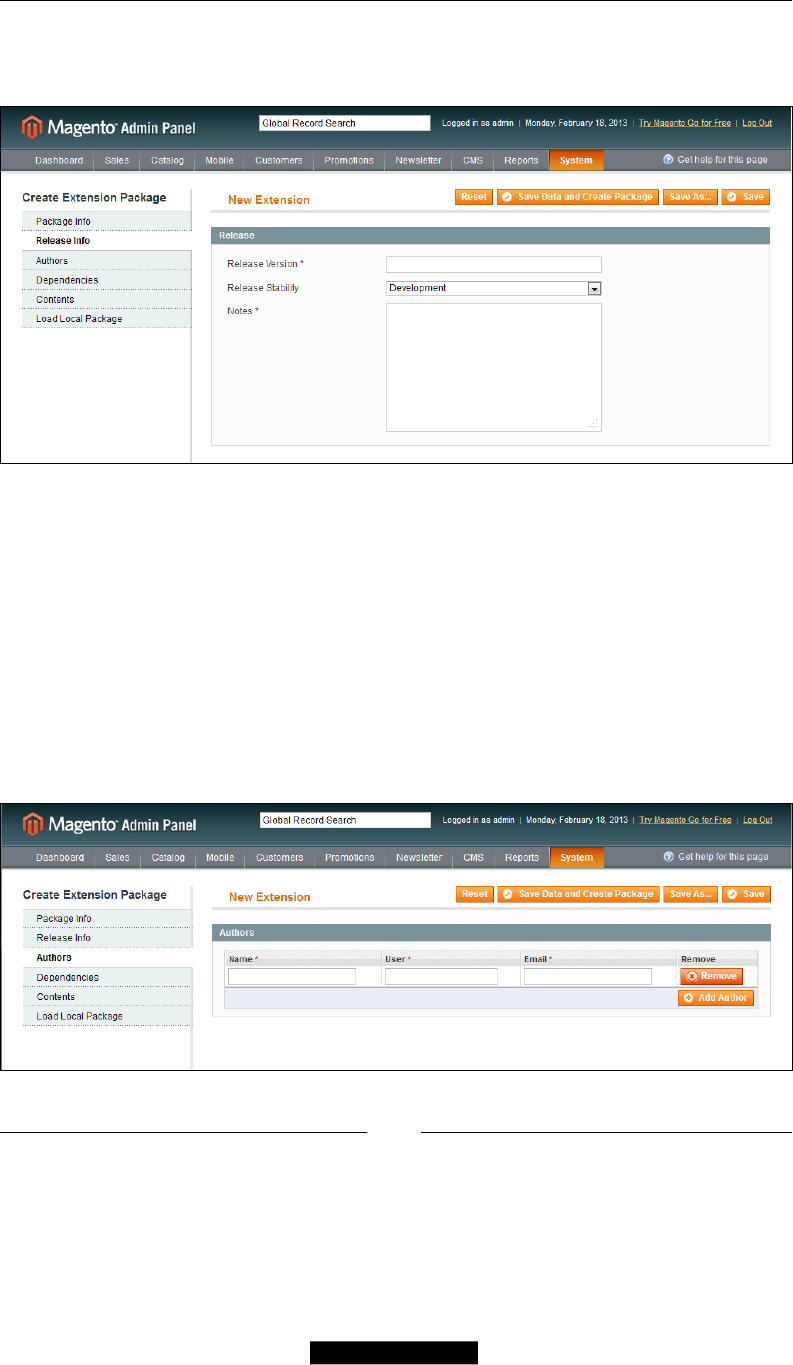Open CMS menu on the Authors page
793x1365 pixels.
pyautogui.click(x=474, y=858)
